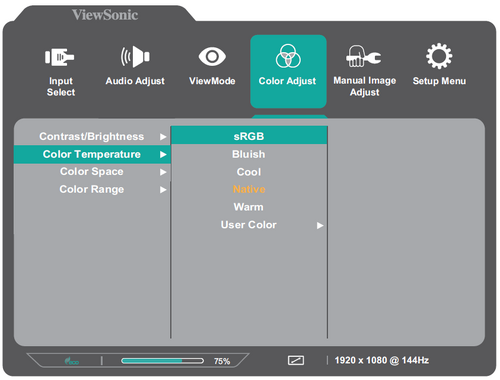
Task: Click the 75% value text
Action: point(222,361)
